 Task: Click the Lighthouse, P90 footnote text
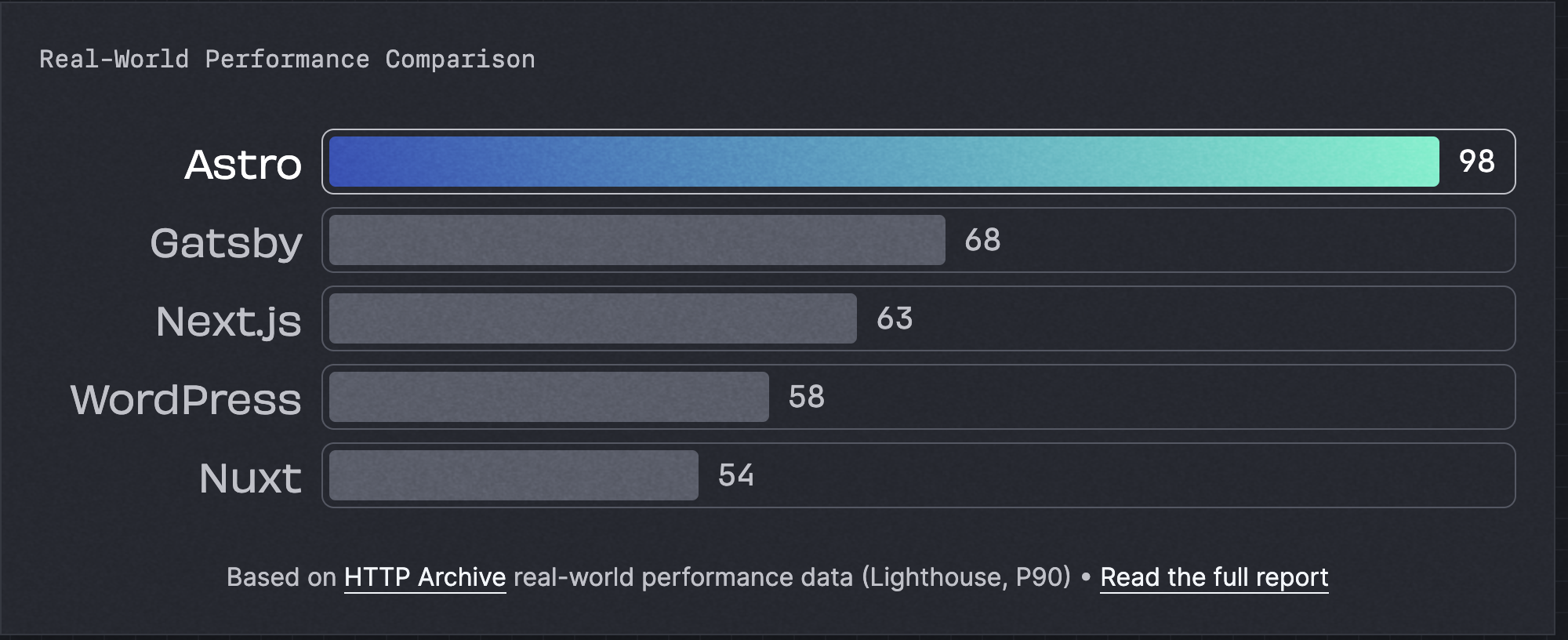pyautogui.click(x=966, y=577)
